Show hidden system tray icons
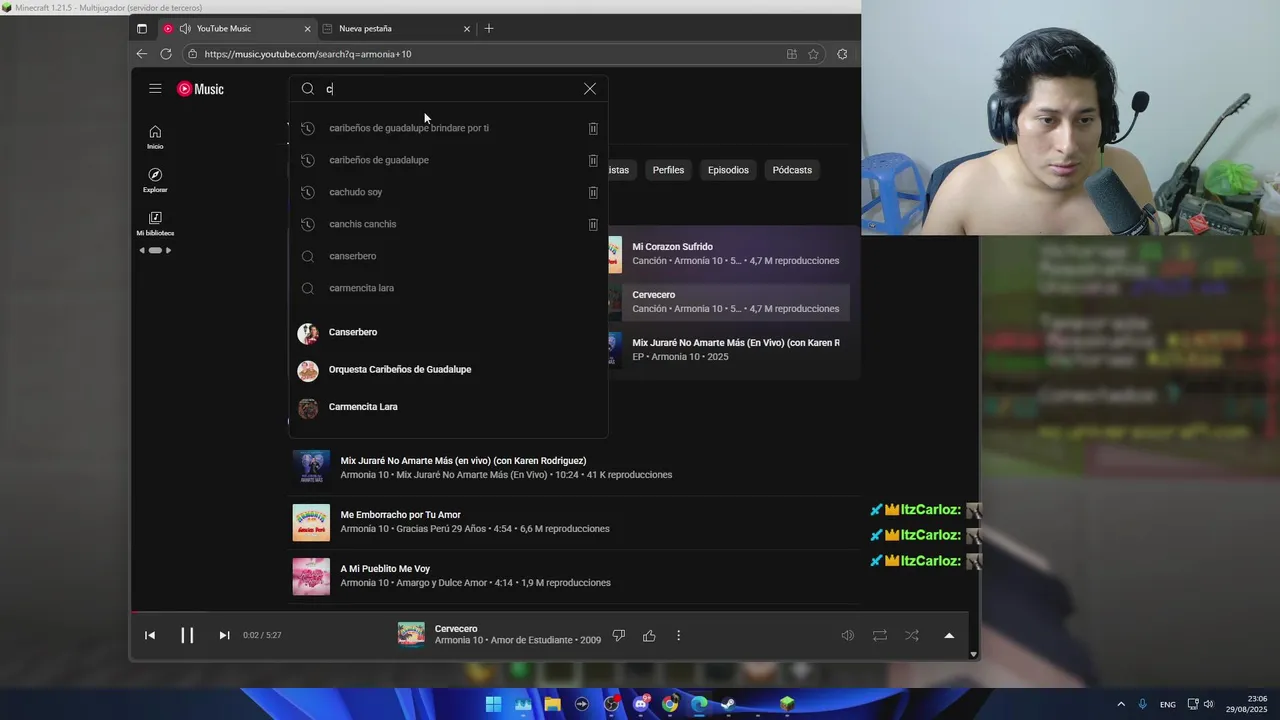 click(x=1121, y=704)
